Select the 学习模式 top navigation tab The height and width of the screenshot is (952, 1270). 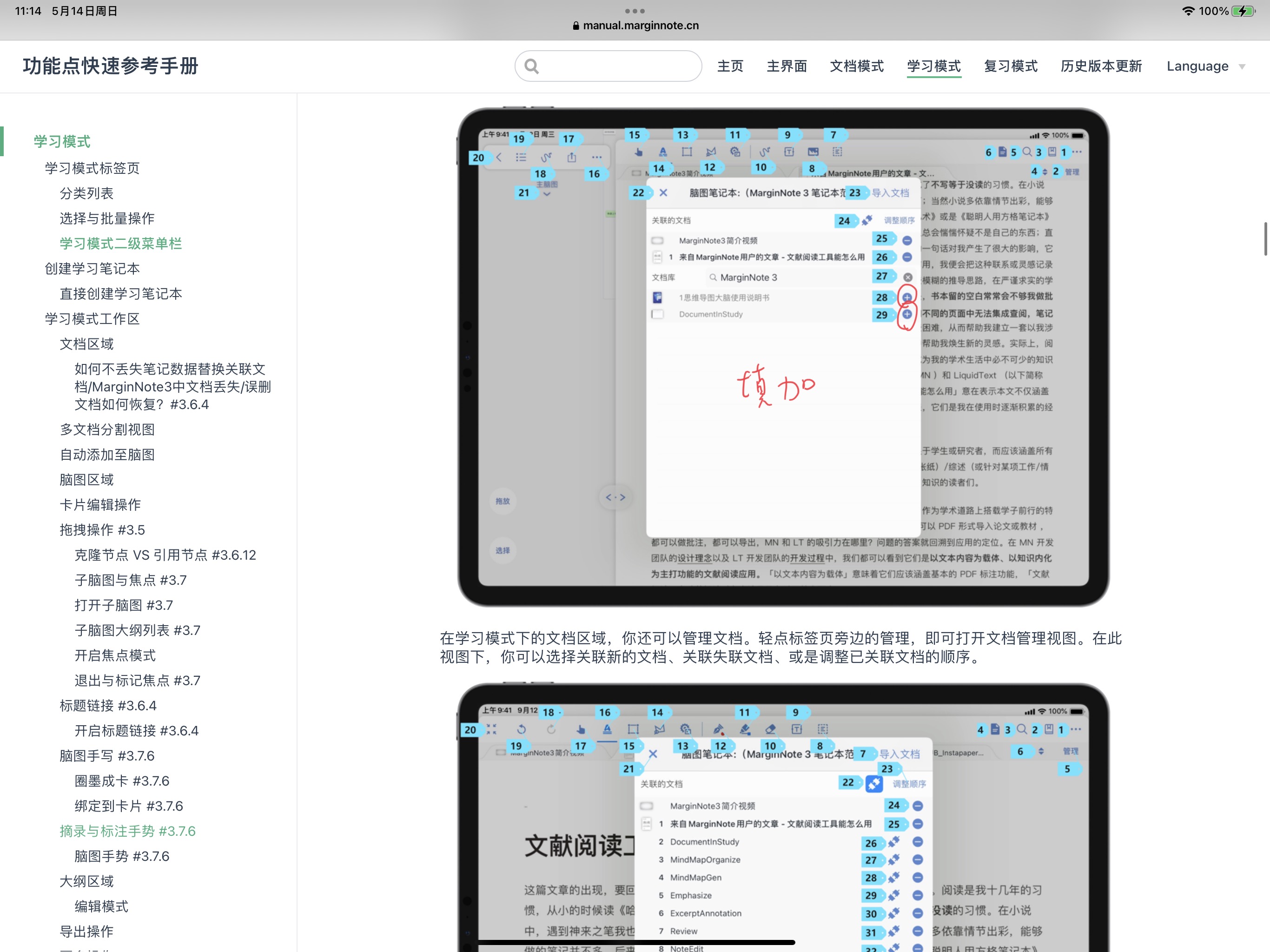coord(933,66)
